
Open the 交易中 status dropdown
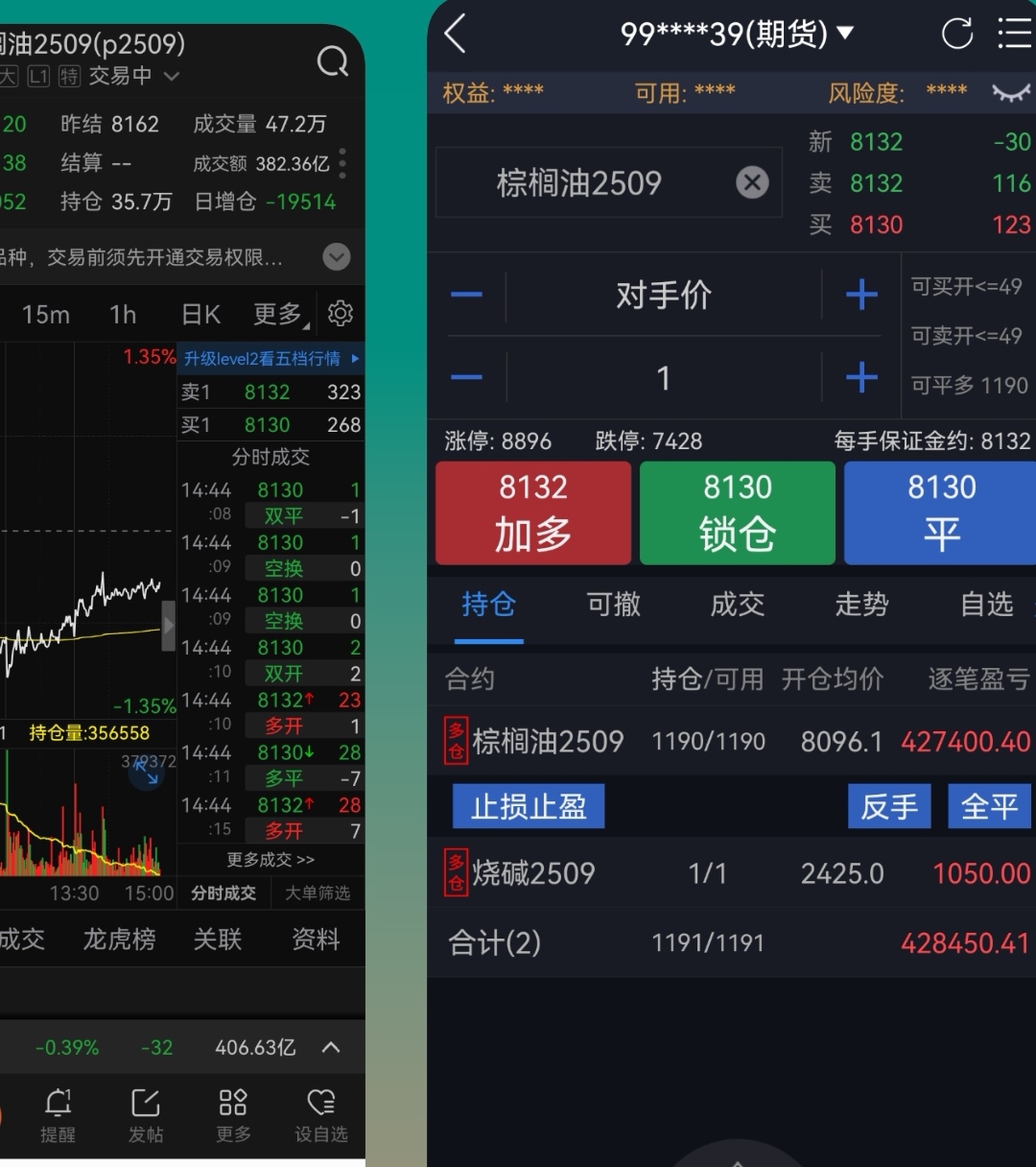point(133,76)
